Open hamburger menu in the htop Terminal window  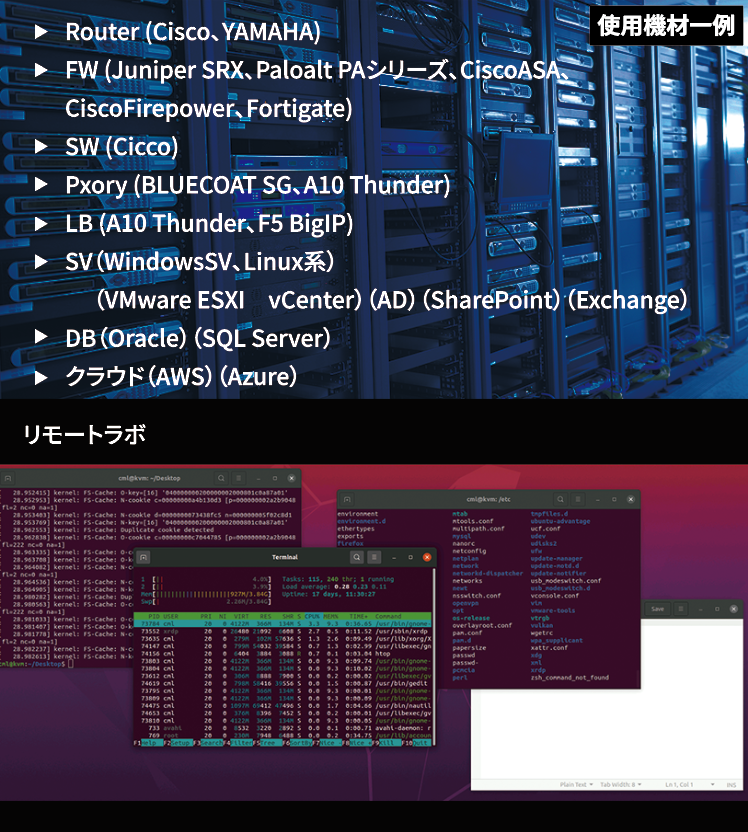374,557
